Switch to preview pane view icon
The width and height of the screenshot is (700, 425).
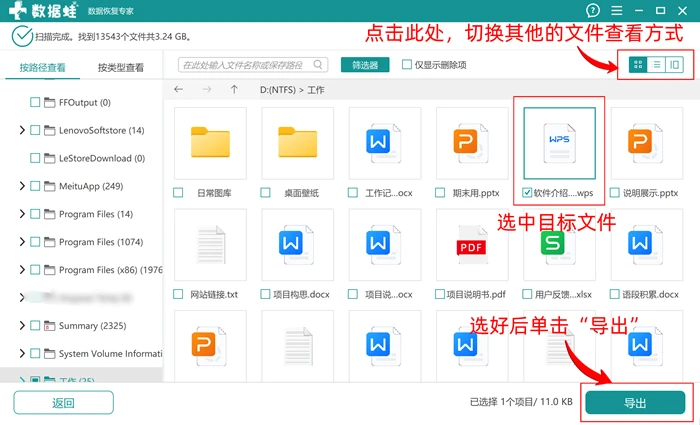coord(675,65)
